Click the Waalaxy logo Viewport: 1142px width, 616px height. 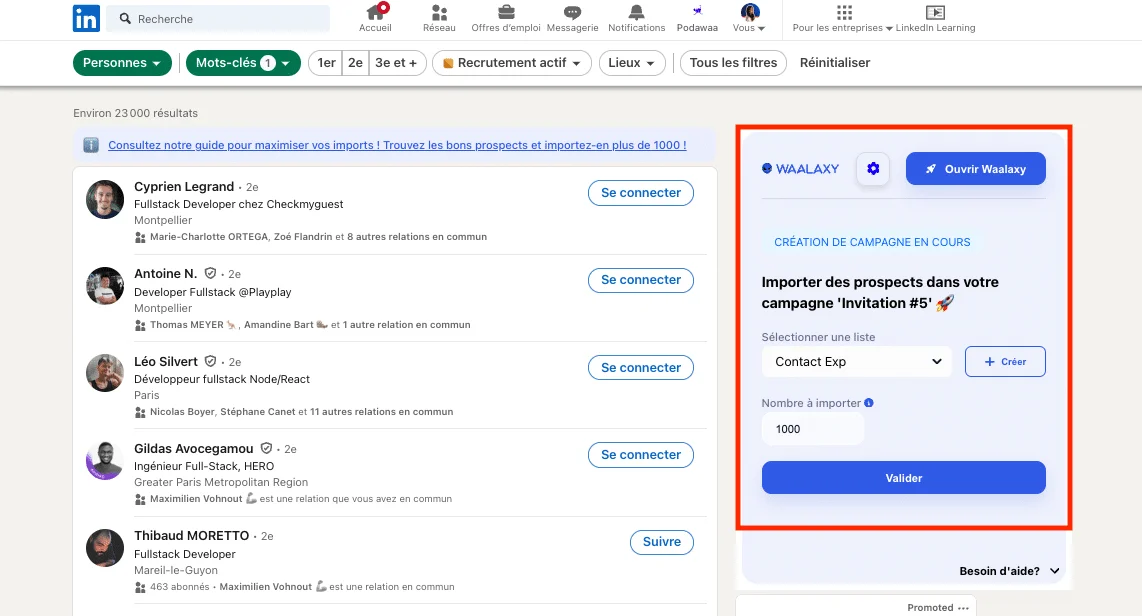[x=800, y=169]
